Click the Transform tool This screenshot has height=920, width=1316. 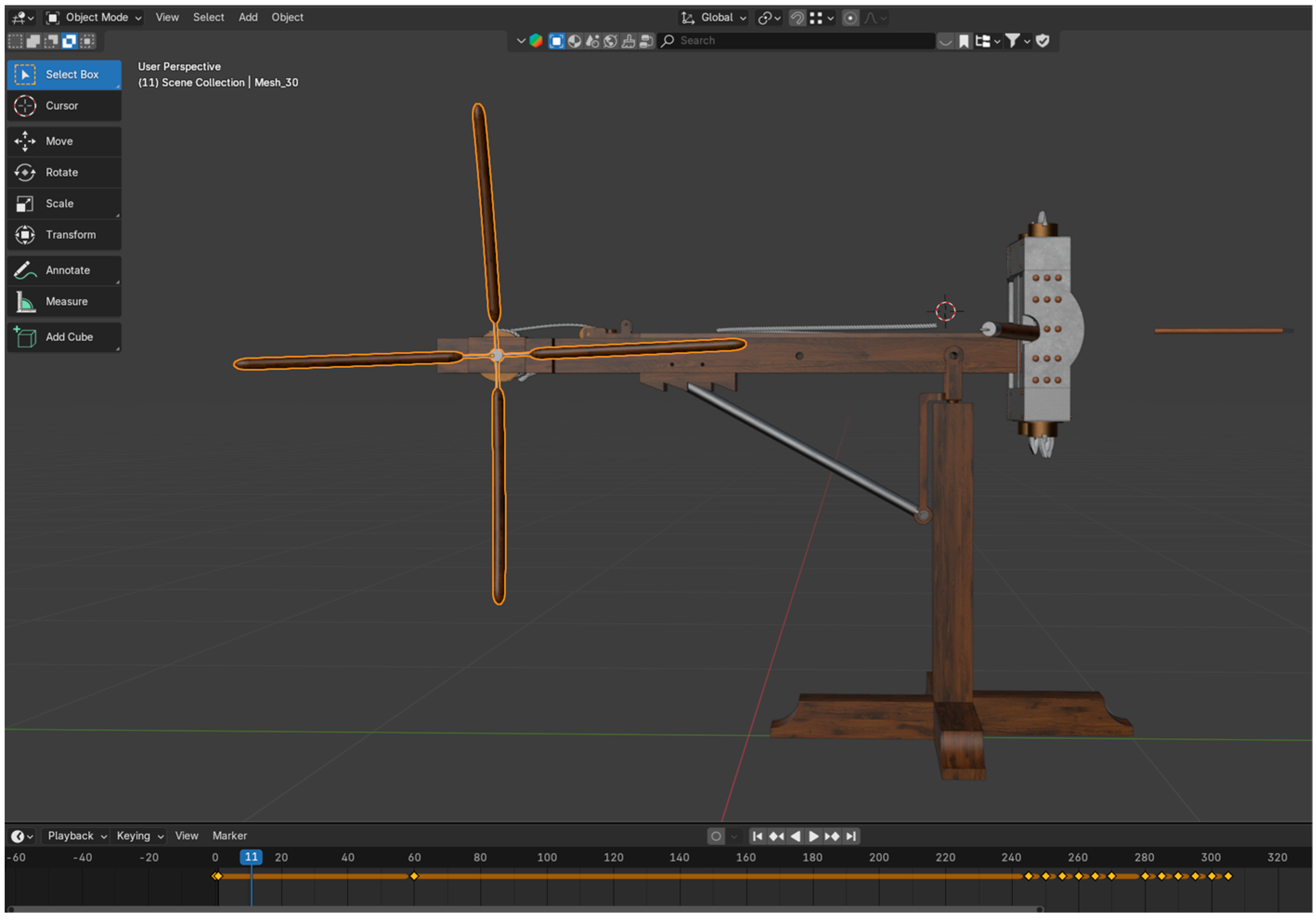[63, 235]
